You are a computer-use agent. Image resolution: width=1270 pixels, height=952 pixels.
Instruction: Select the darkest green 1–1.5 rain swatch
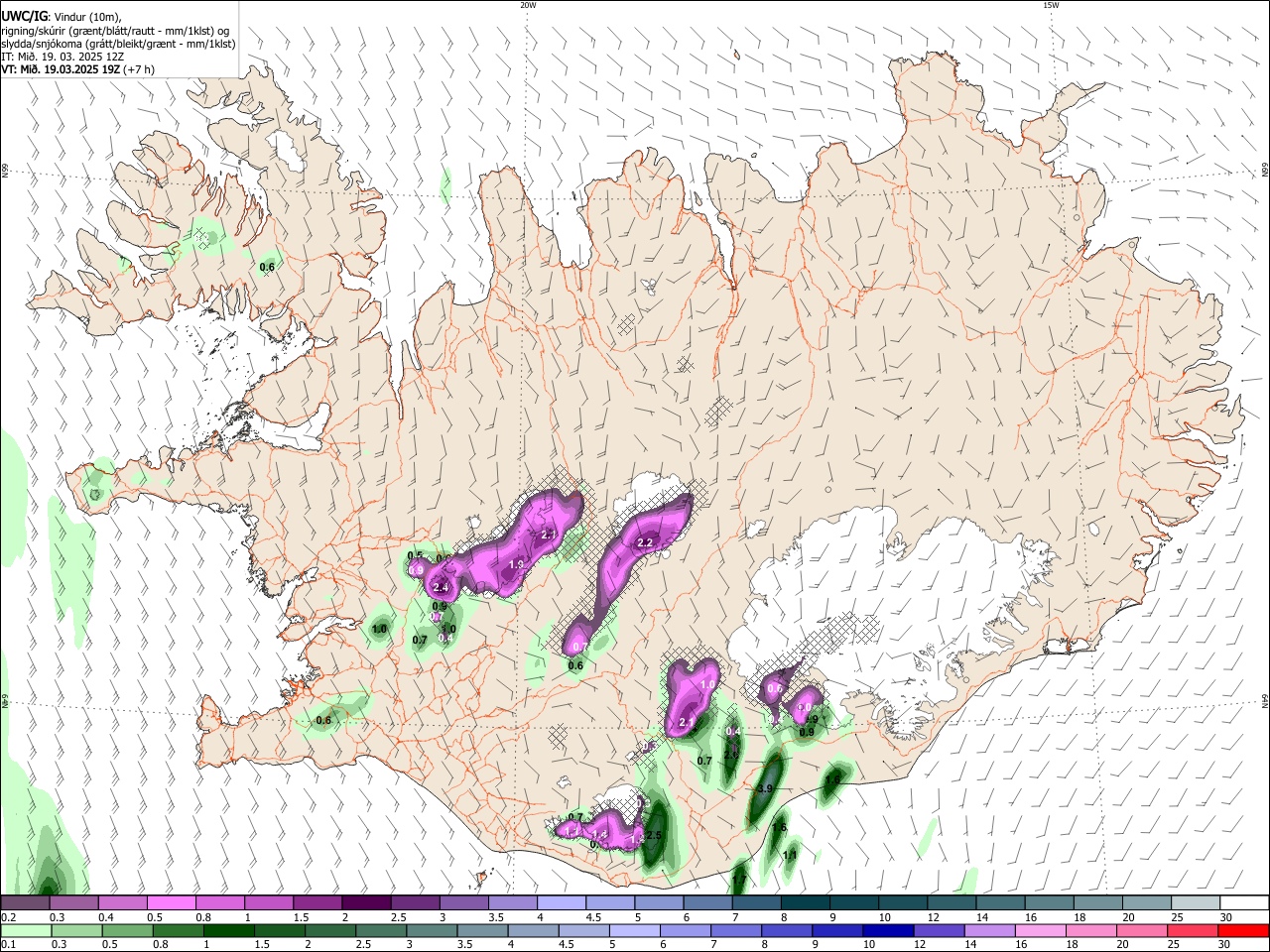[x=230, y=930]
